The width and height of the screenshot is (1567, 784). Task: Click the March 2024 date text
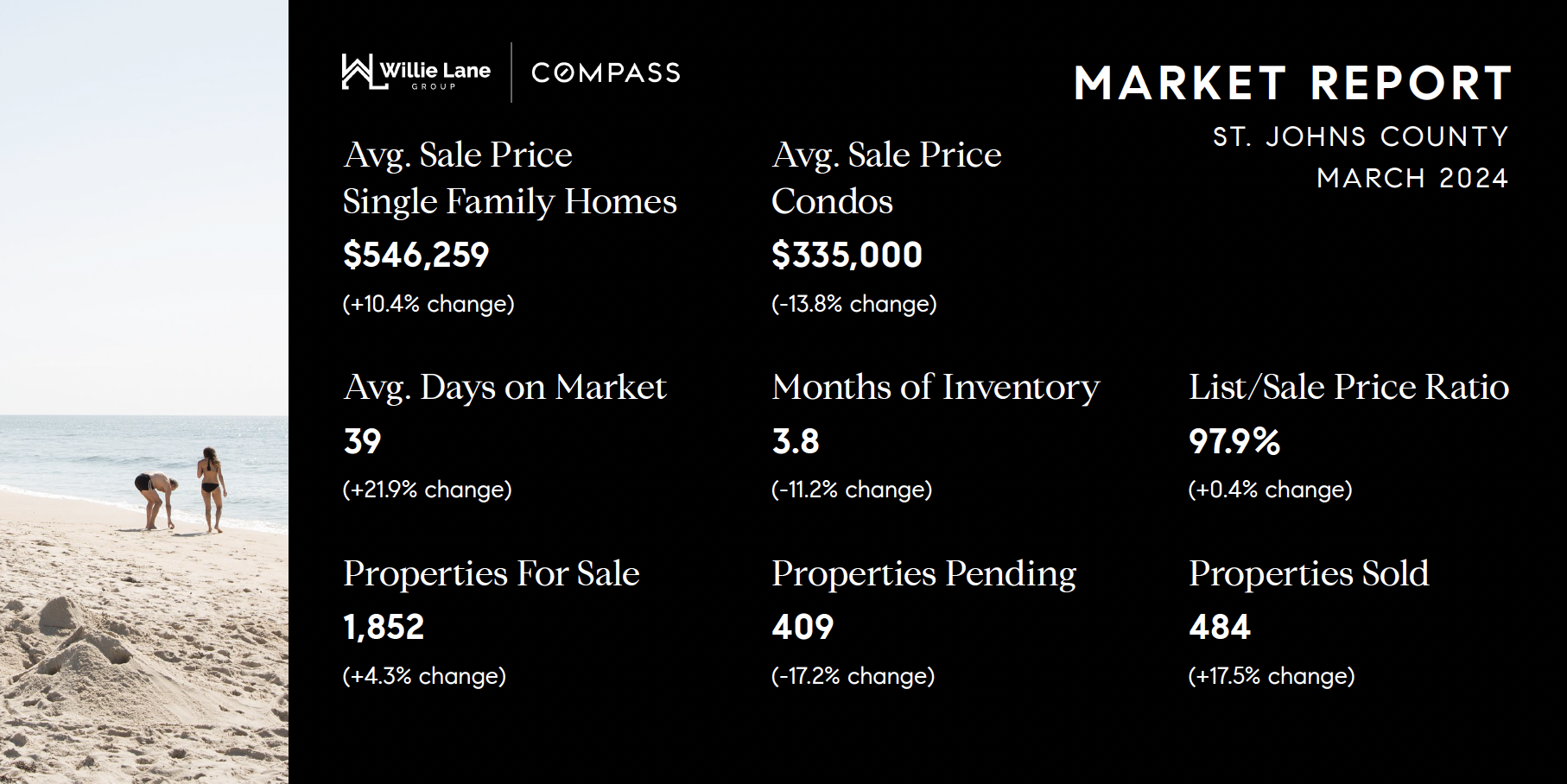tap(1412, 178)
